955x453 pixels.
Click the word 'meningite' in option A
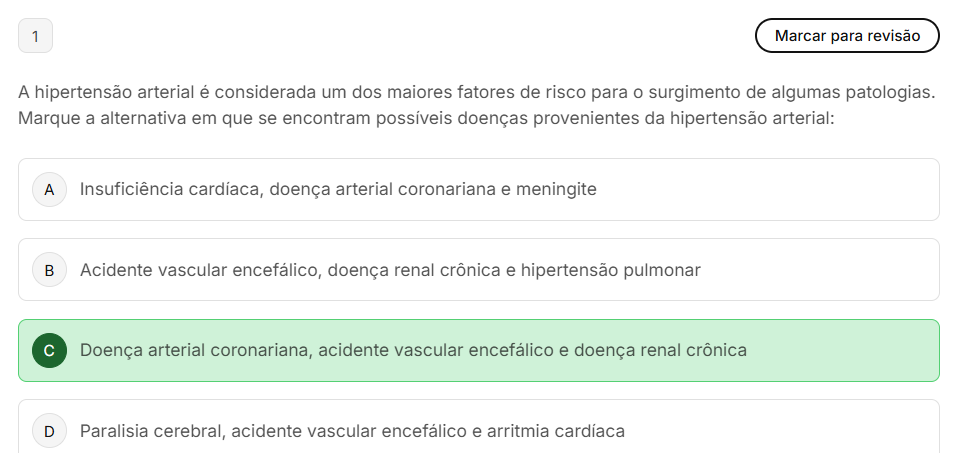click(556, 189)
